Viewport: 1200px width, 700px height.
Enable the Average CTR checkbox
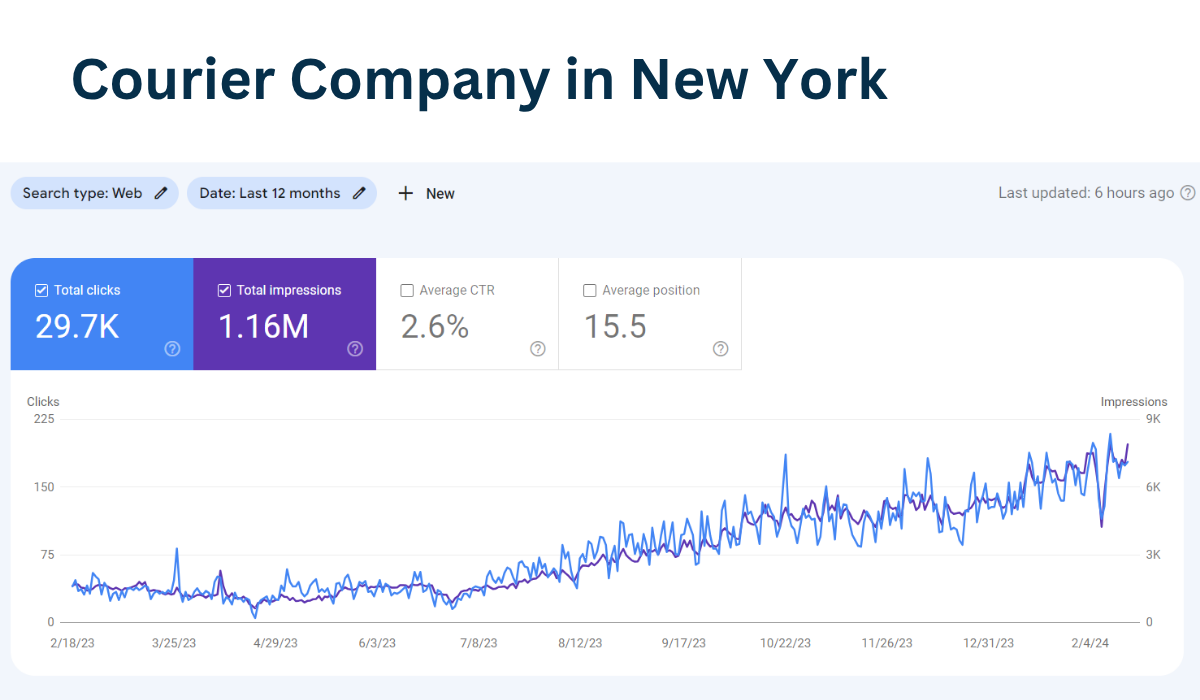[x=407, y=290]
